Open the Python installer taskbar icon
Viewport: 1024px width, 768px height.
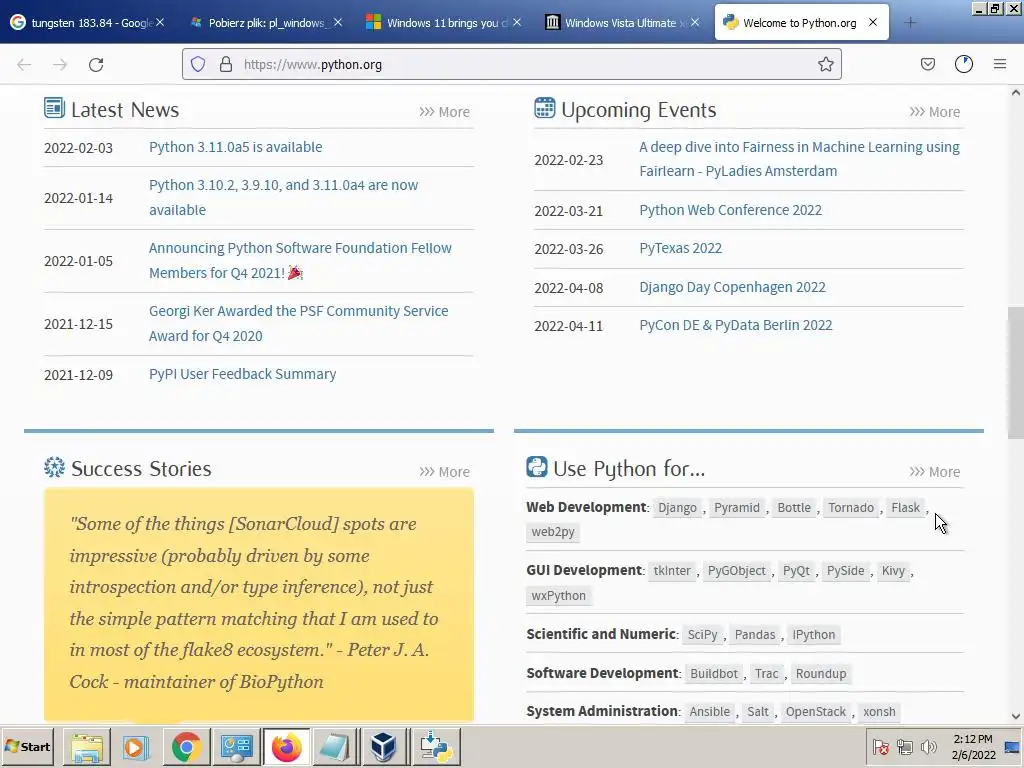(436, 747)
